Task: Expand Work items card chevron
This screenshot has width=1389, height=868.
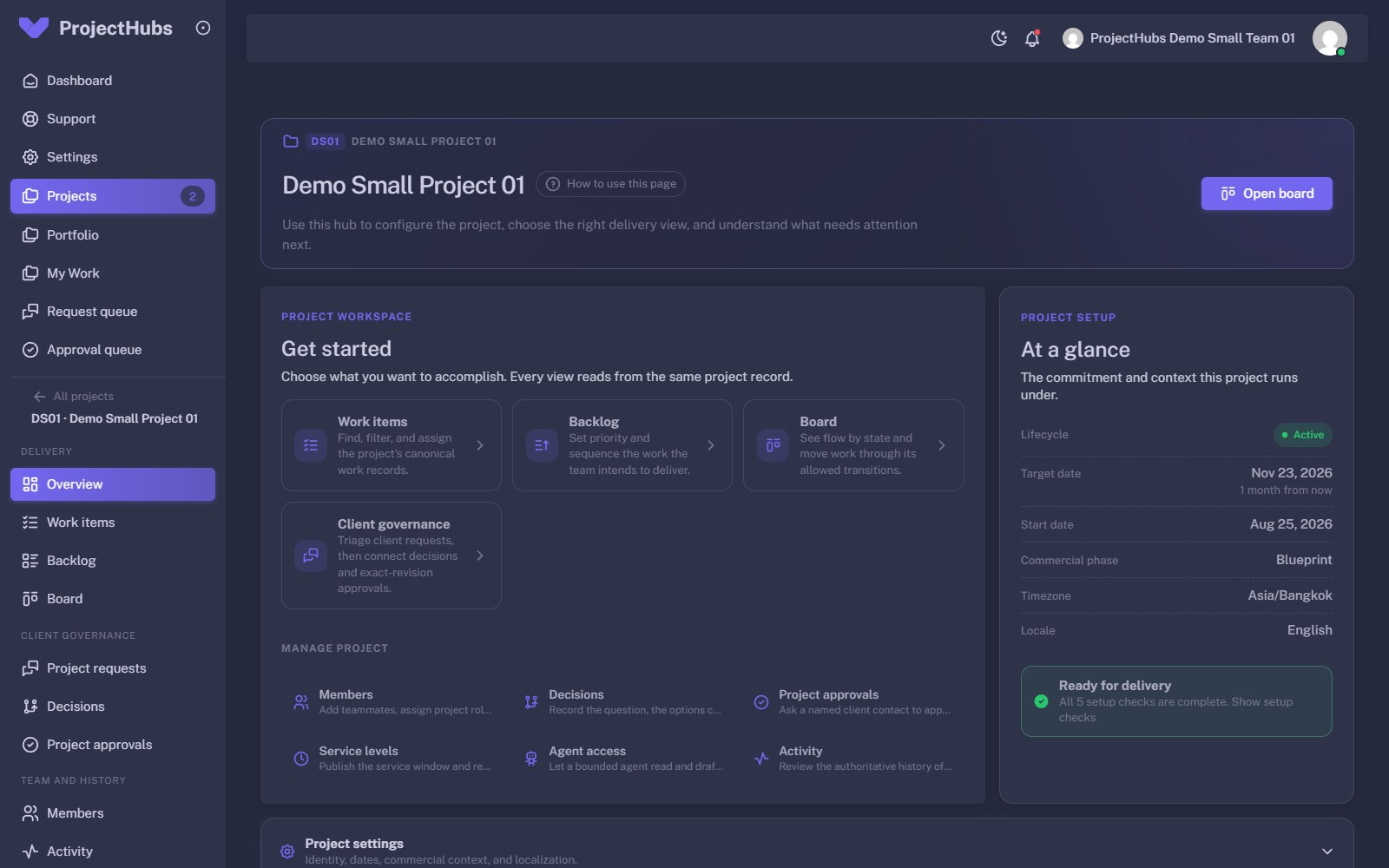Action: coord(480,445)
